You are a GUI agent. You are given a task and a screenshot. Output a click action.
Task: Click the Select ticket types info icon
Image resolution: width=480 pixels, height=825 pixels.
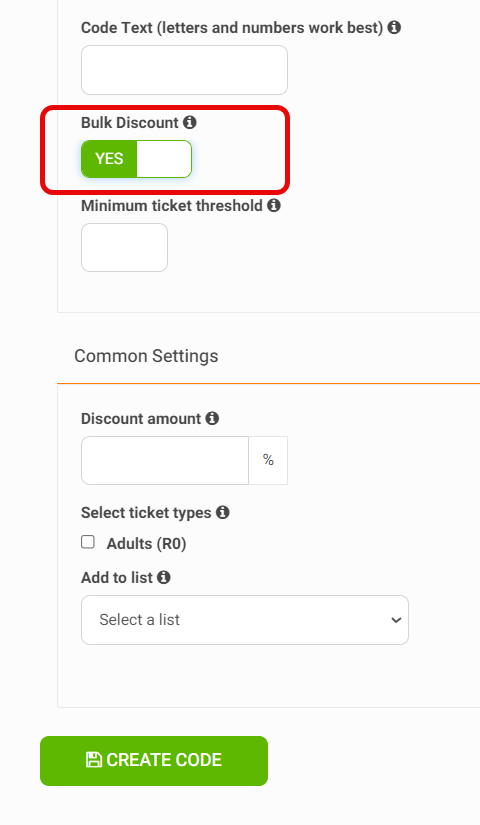(223, 512)
